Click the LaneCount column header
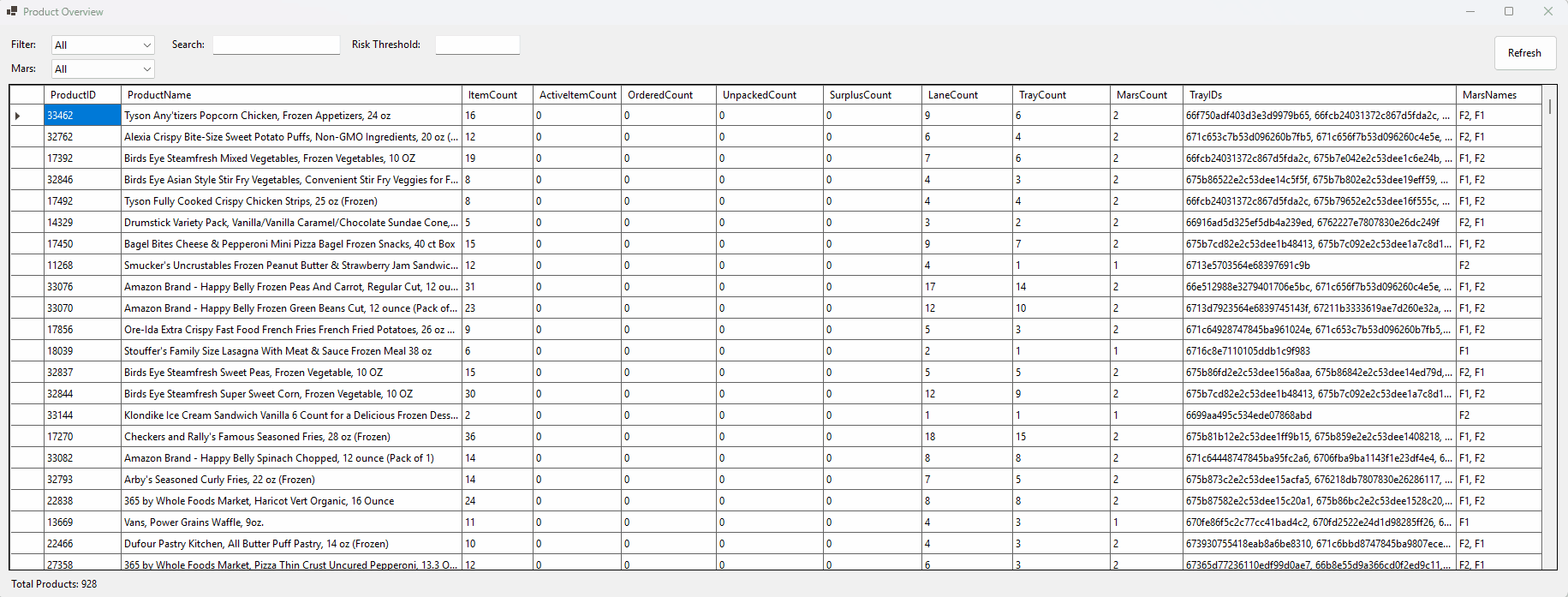Screen dimensions: 1568x597 coord(967,94)
